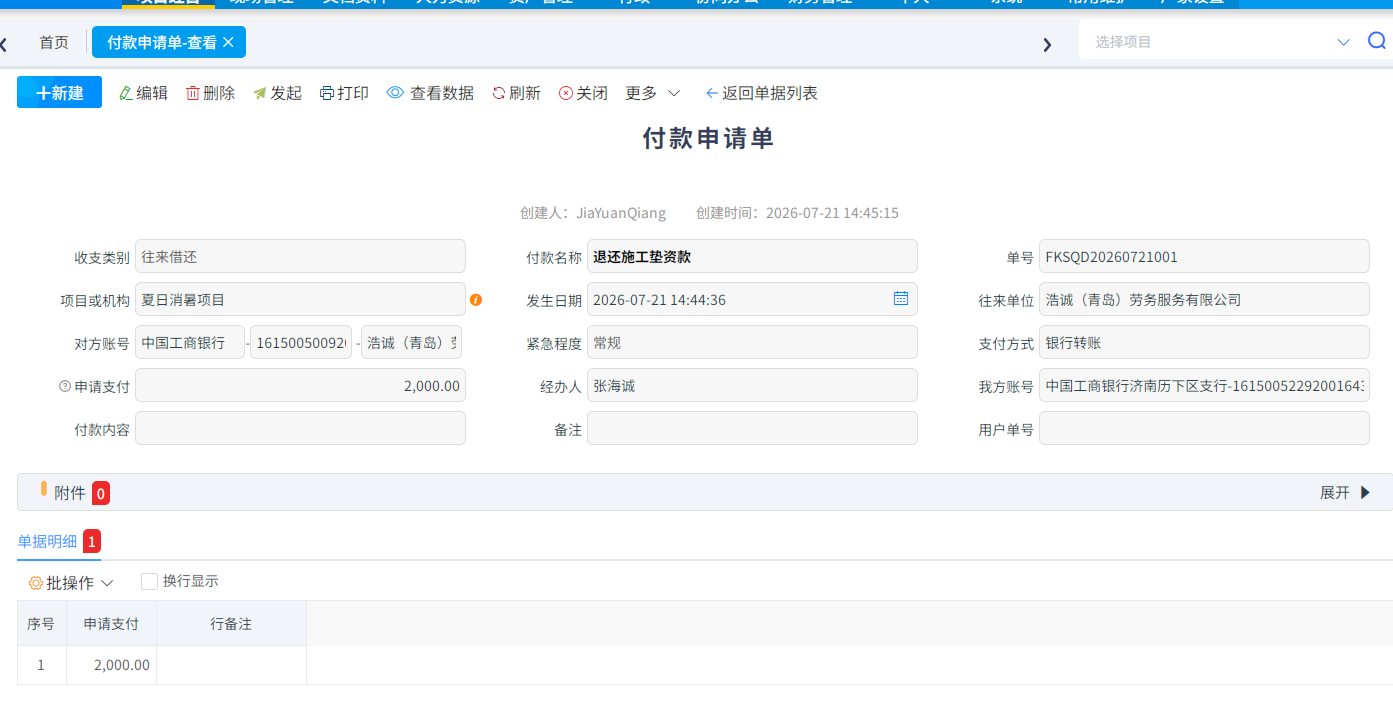
Task: Click the 对方账号 name field 浩诚（青岛）
Action: point(411,342)
